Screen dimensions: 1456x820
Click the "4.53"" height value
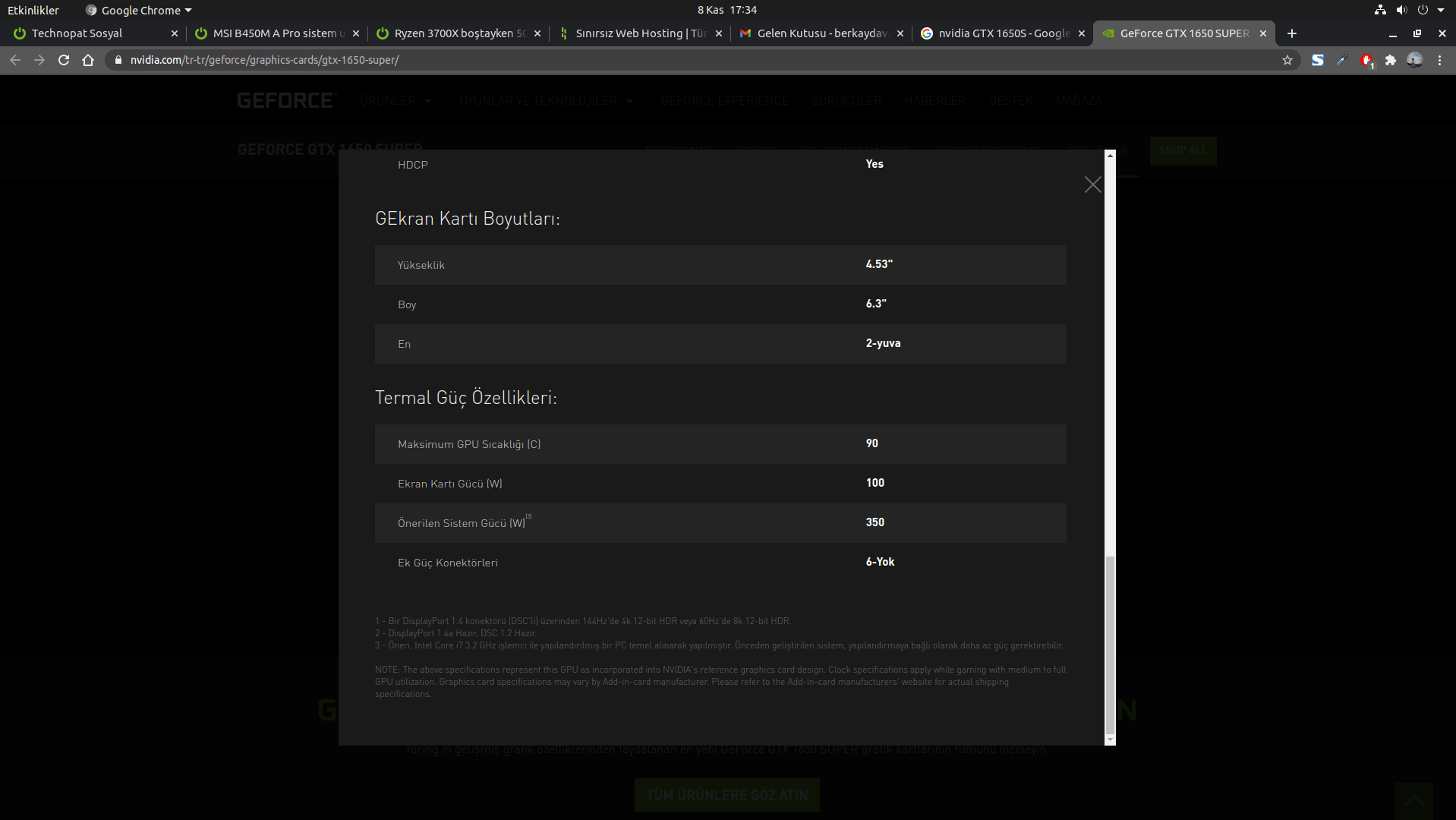(x=879, y=264)
